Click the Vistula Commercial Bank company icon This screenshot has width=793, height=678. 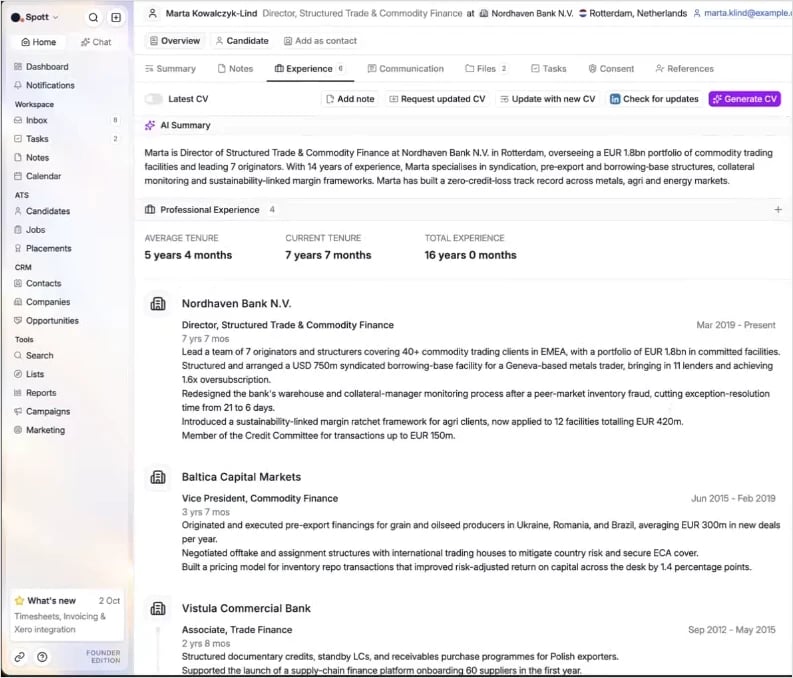158,609
